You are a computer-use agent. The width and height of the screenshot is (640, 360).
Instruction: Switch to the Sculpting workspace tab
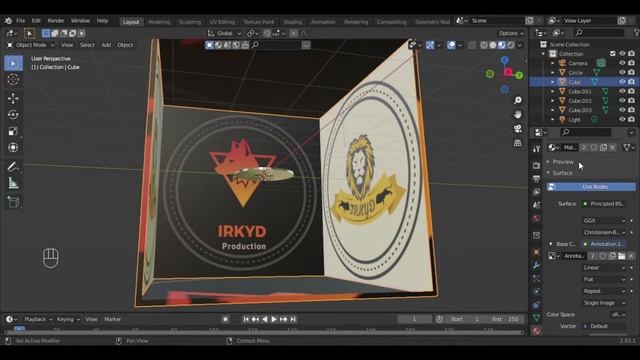[x=190, y=22]
